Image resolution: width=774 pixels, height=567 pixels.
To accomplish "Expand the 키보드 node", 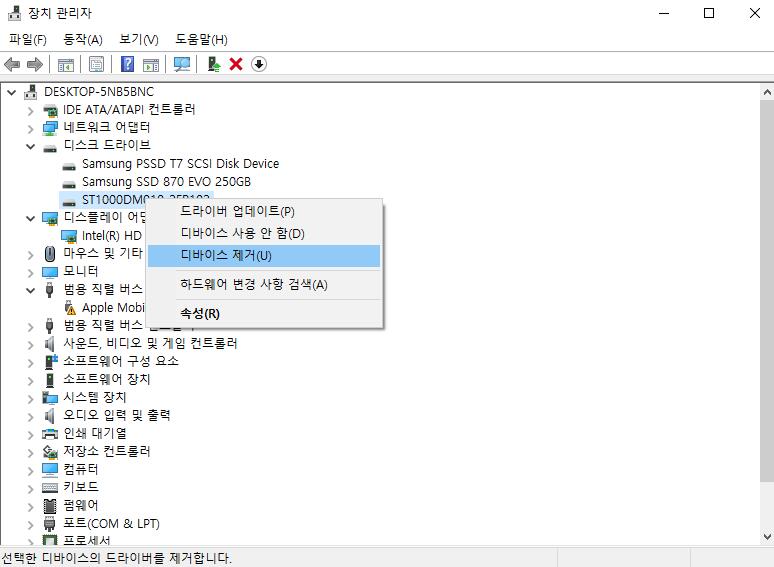I will 31,489.
